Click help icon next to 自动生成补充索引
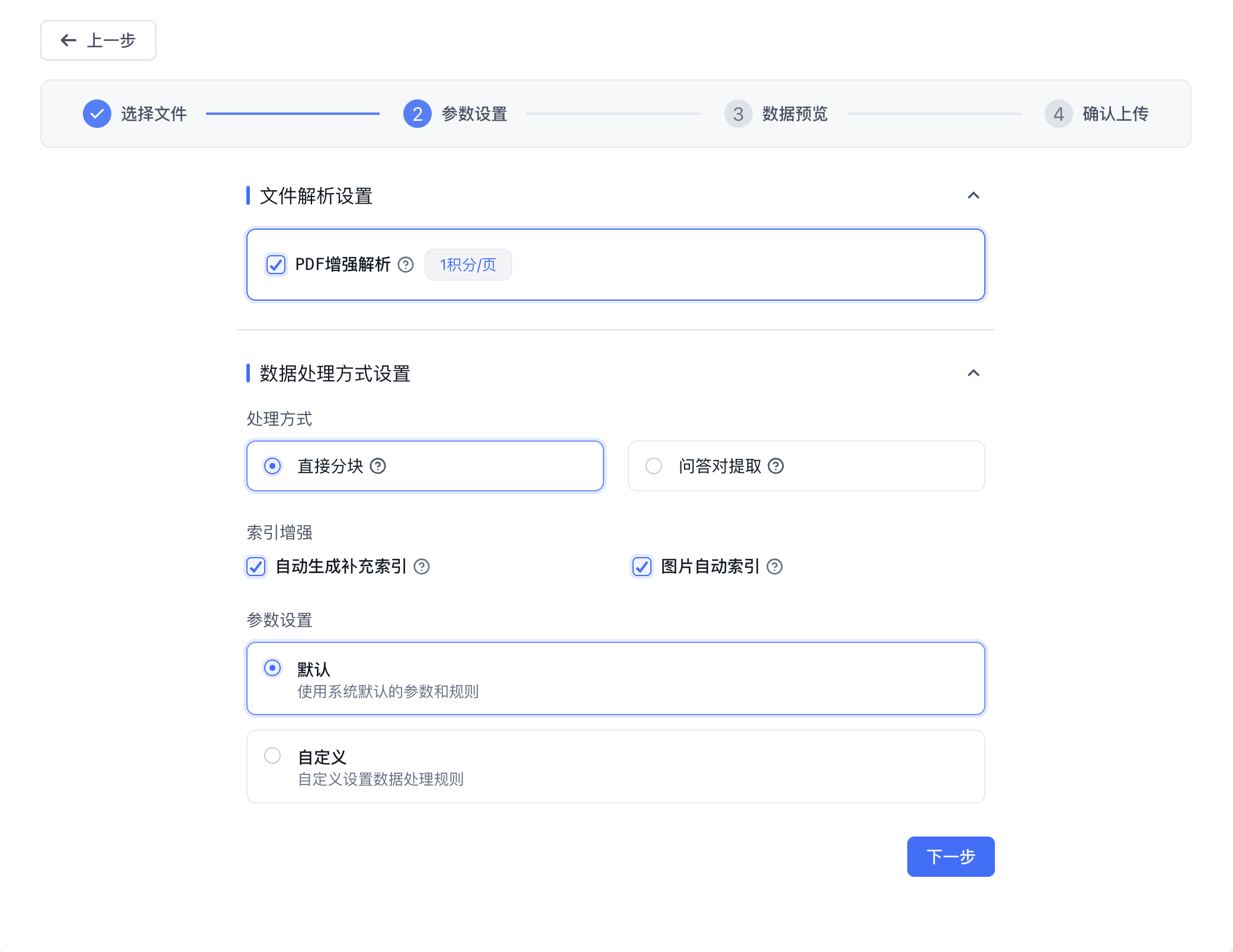Screen dimensions: 1233x952 (x=422, y=567)
